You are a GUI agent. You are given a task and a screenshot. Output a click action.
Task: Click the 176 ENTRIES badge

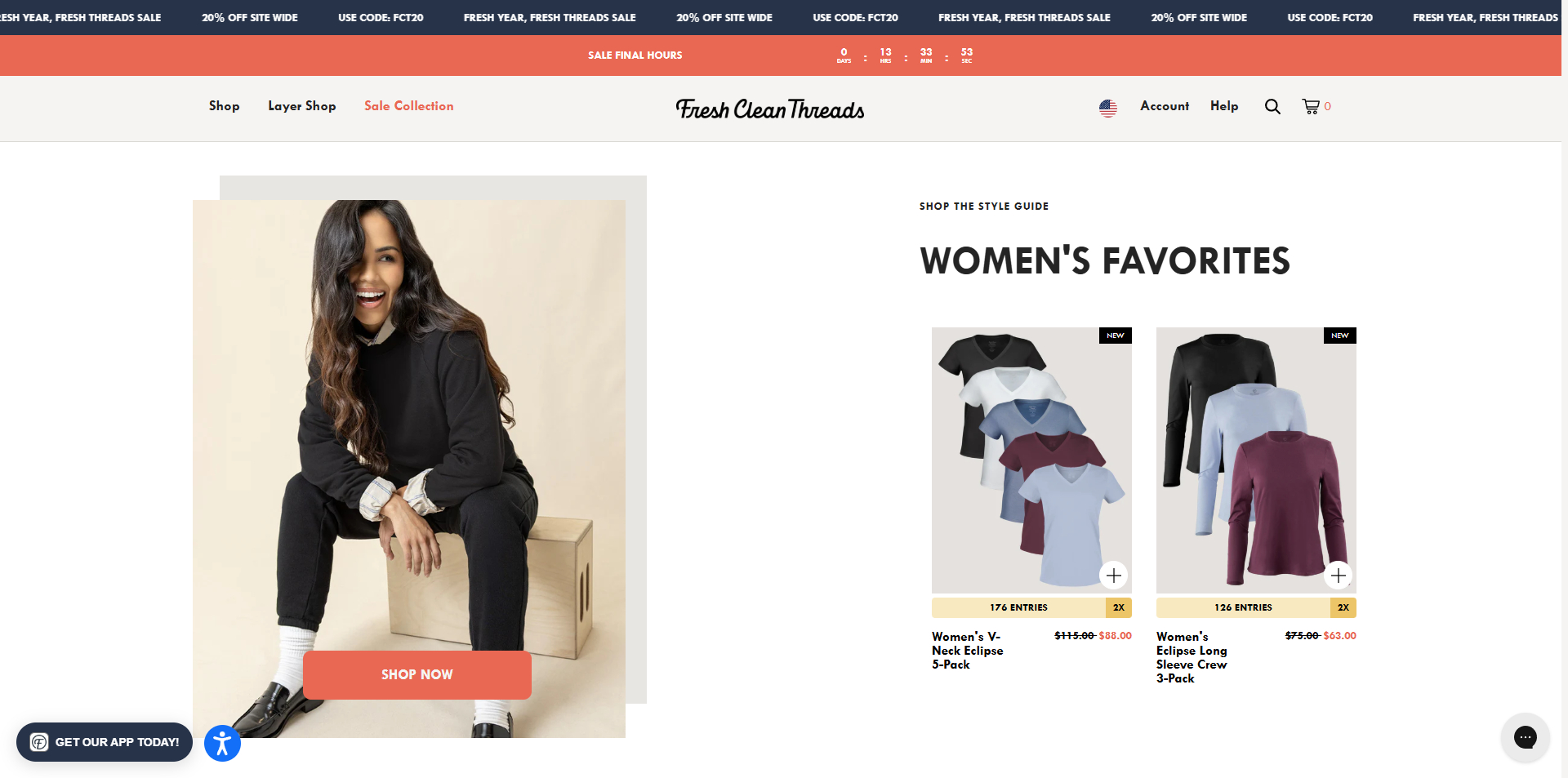click(x=1018, y=607)
